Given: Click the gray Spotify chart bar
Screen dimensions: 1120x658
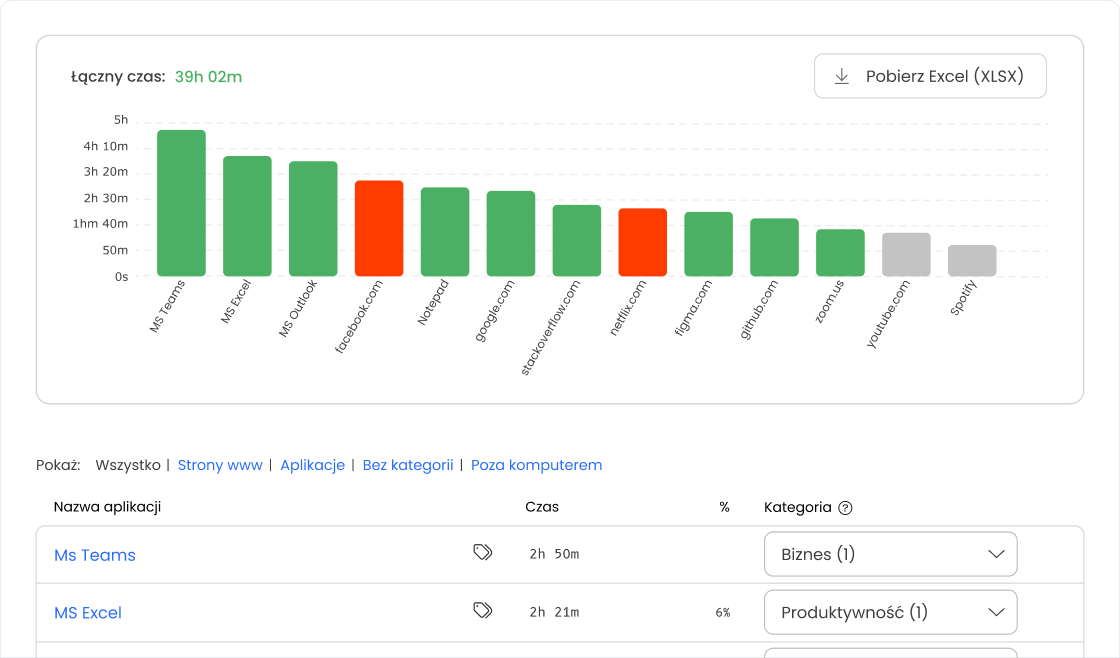Looking at the screenshot, I should tap(972, 261).
